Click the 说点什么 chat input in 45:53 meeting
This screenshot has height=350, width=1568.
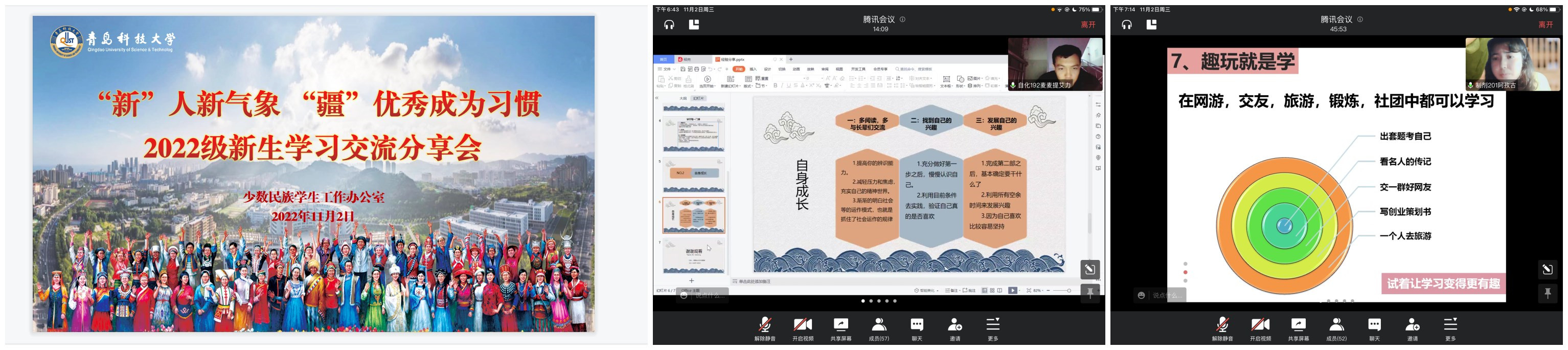(x=1166, y=296)
